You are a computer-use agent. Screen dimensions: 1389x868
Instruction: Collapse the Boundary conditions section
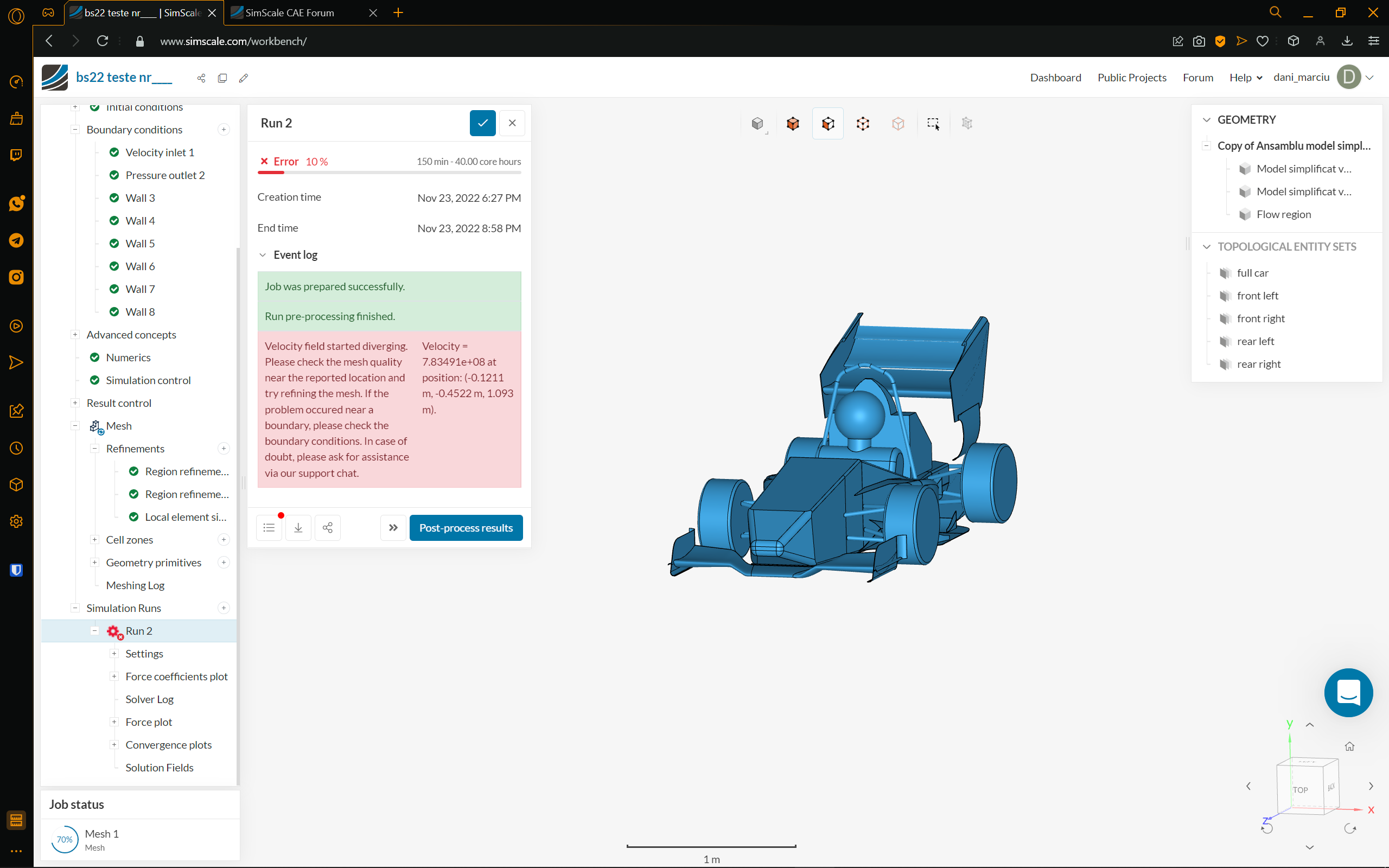pos(75,129)
